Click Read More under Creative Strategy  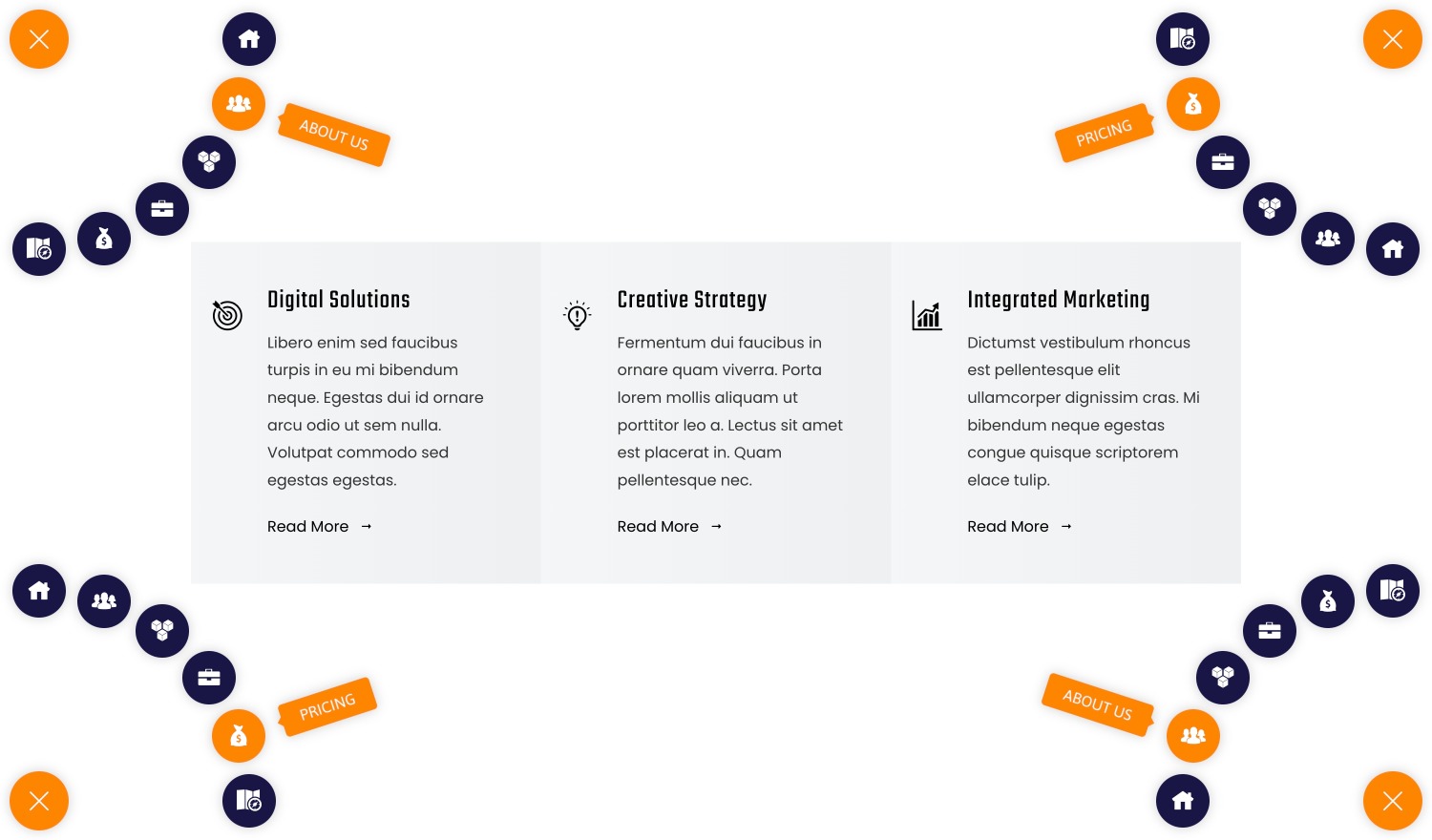(x=658, y=526)
